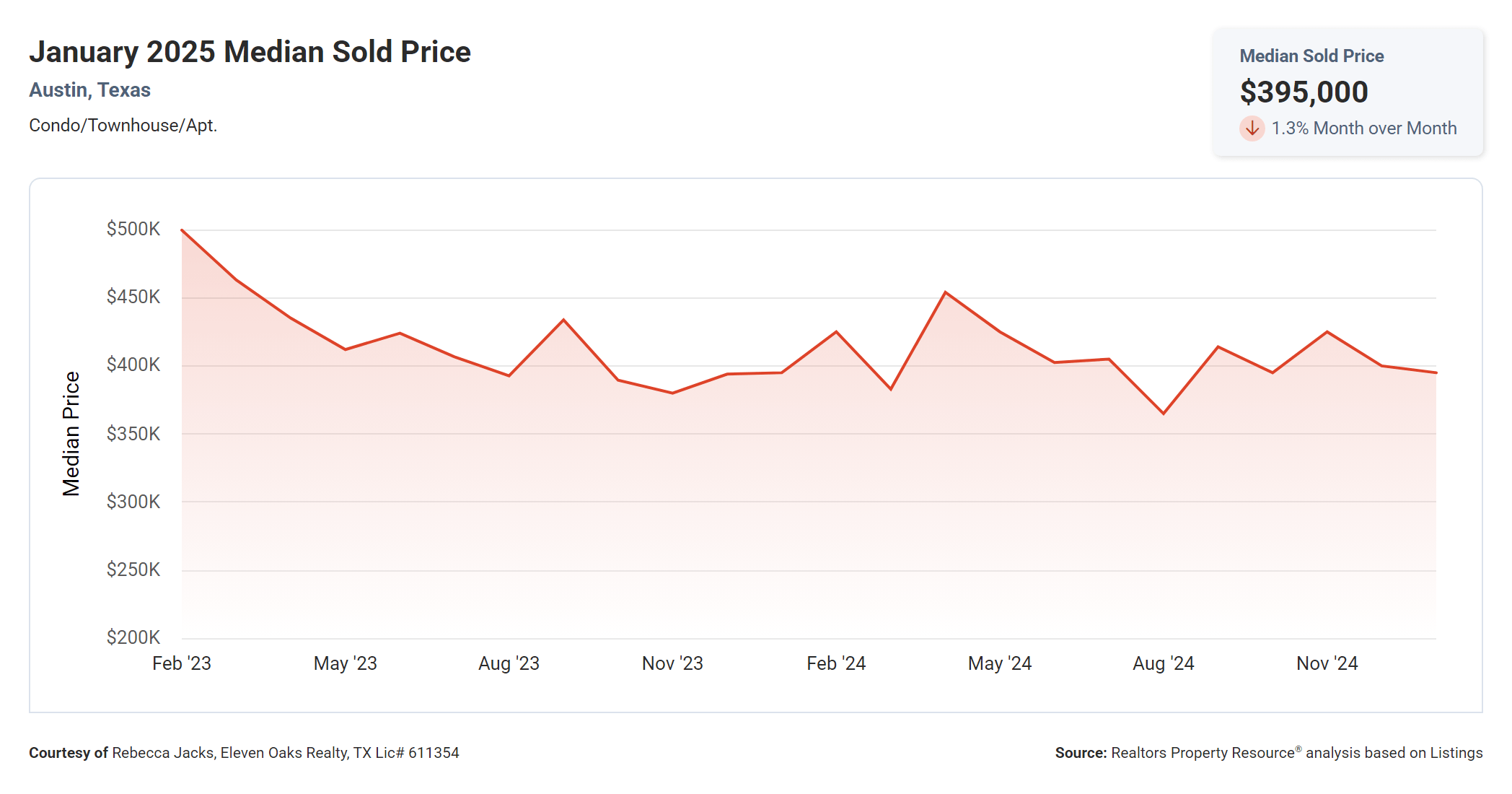Click the 'Condo/Townhouse/Apt.' property type label
Viewport: 1512px width, 794px height.
(123, 126)
